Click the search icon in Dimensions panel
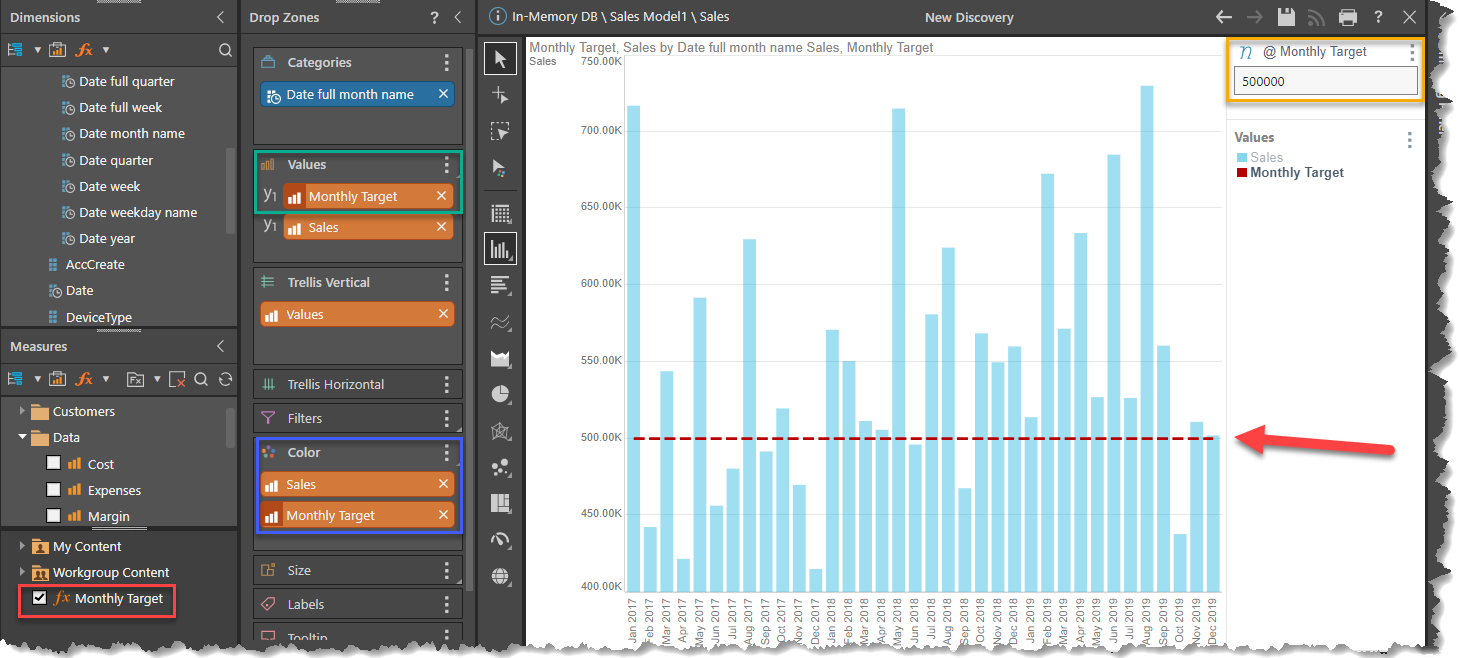Viewport: 1459px width, 658px height. [225, 50]
